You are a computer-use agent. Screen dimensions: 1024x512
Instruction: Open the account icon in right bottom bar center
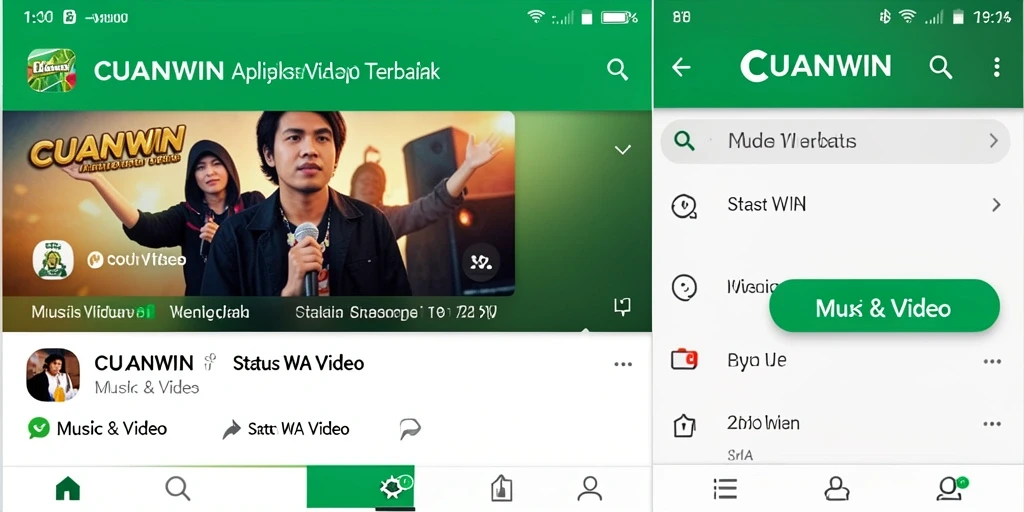[837, 488]
